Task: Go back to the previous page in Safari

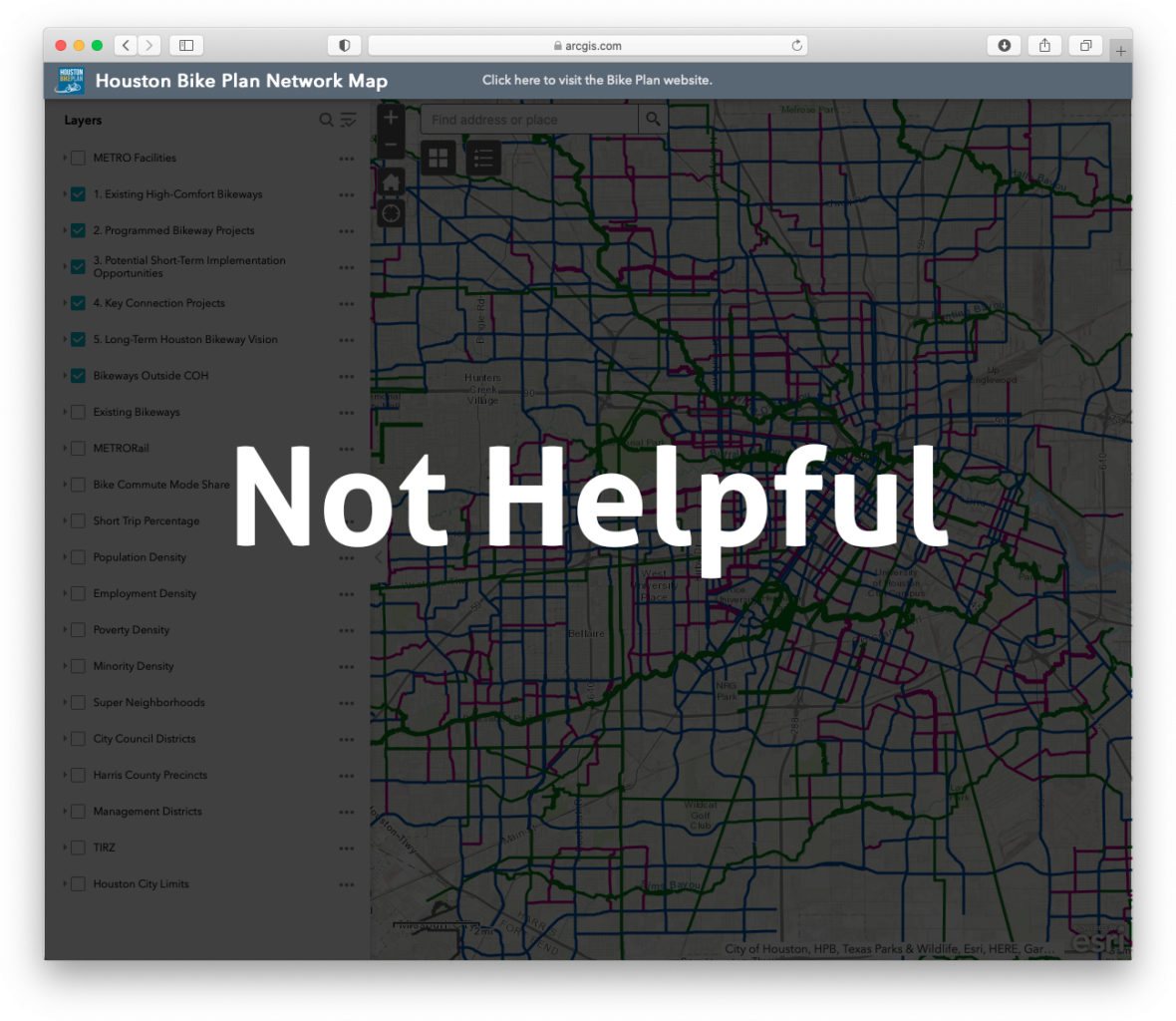Action: (x=126, y=46)
